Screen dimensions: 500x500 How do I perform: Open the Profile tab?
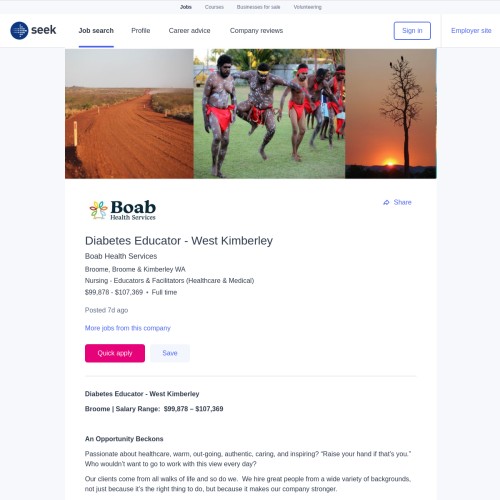point(141,31)
